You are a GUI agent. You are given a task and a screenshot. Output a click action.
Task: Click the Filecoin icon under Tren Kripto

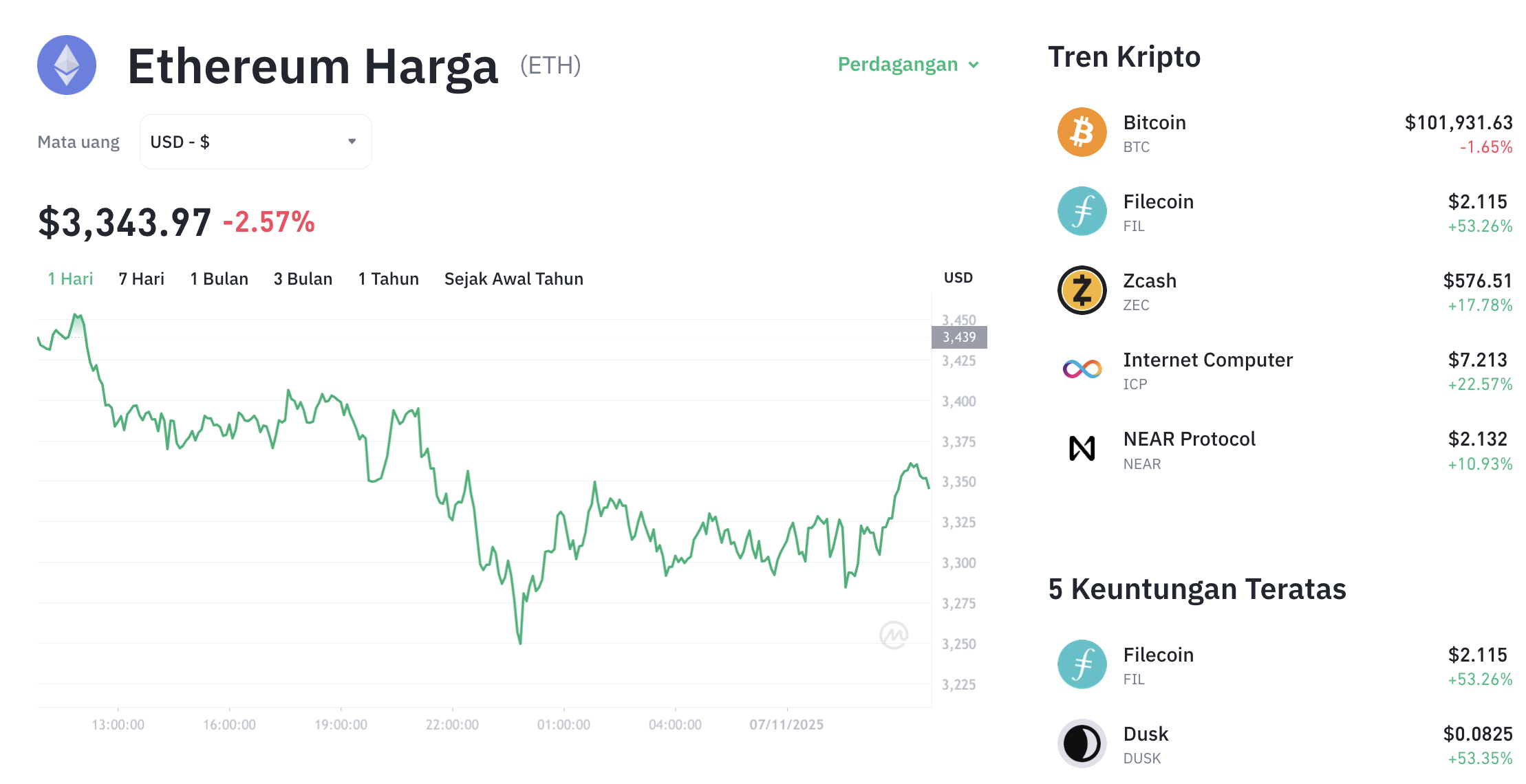tap(1082, 211)
